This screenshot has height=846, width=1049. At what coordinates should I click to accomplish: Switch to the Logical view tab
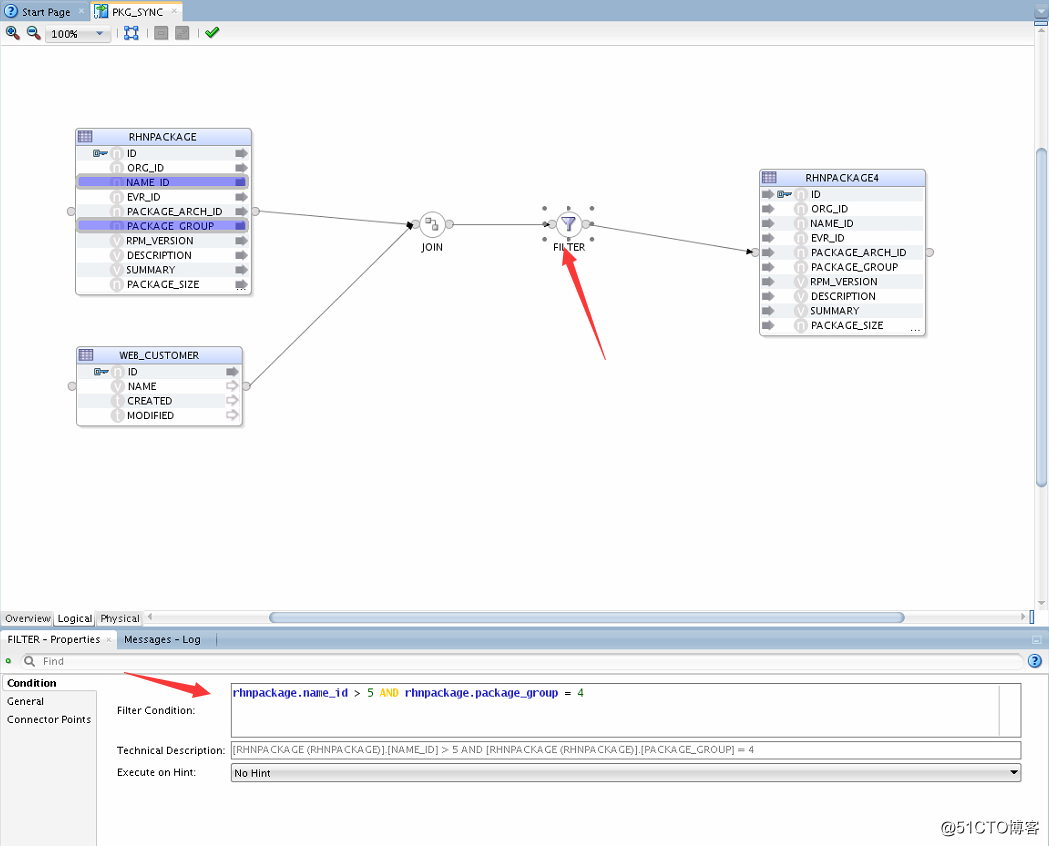(74, 619)
